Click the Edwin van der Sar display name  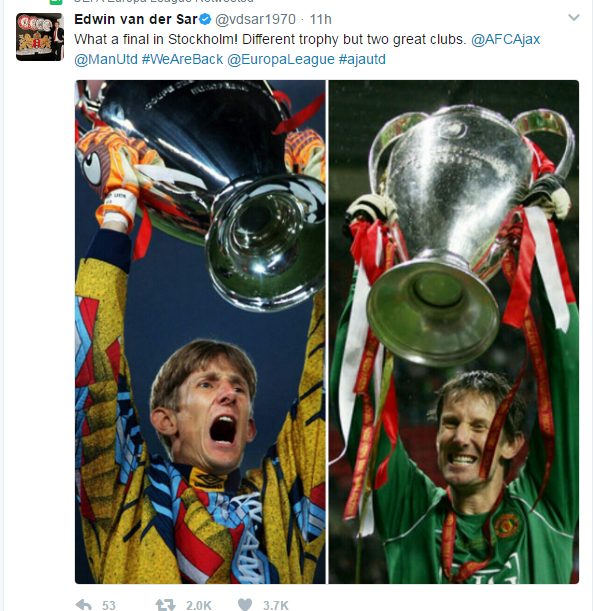pos(136,19)
